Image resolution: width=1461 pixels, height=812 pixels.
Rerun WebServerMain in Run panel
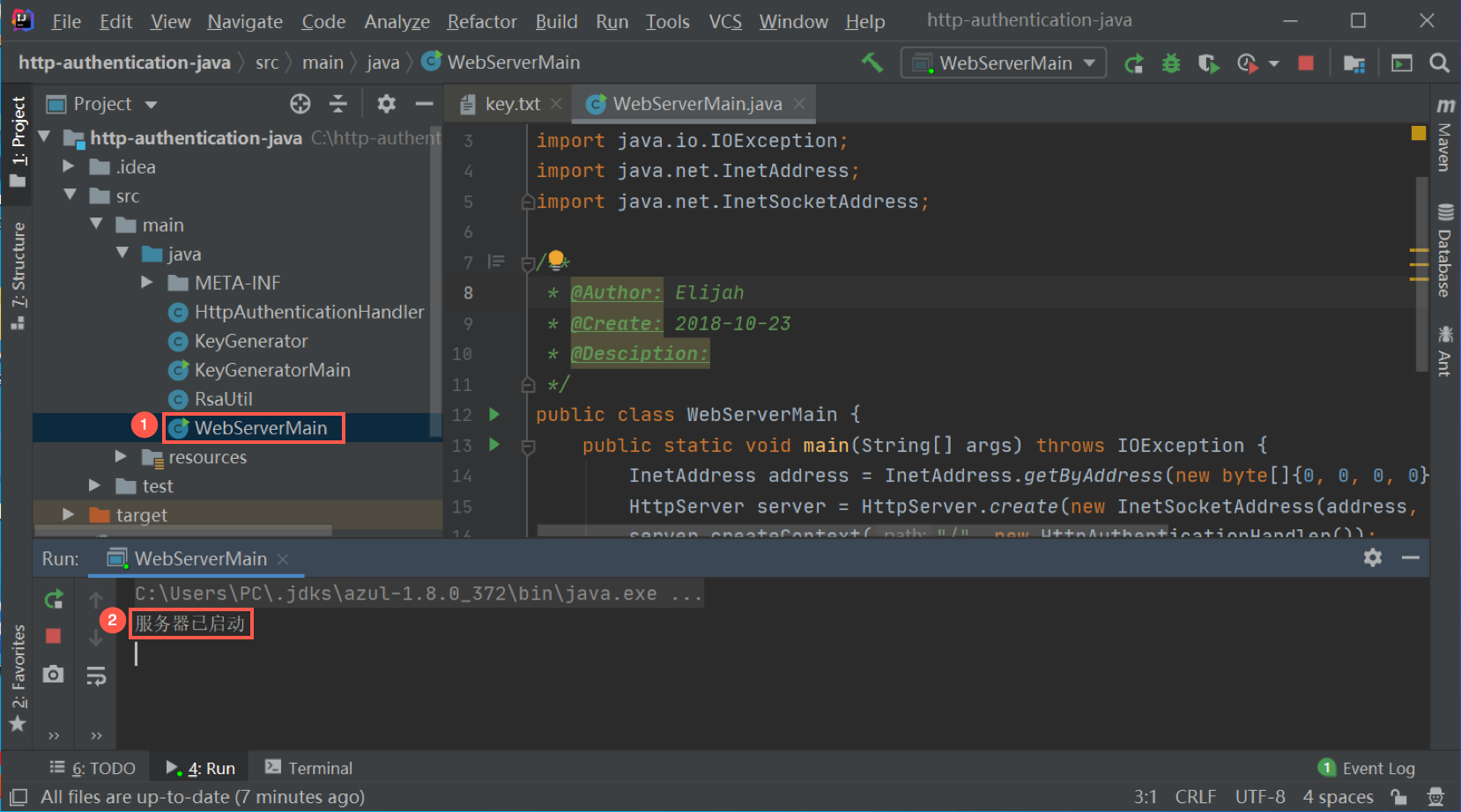(54, 600)
